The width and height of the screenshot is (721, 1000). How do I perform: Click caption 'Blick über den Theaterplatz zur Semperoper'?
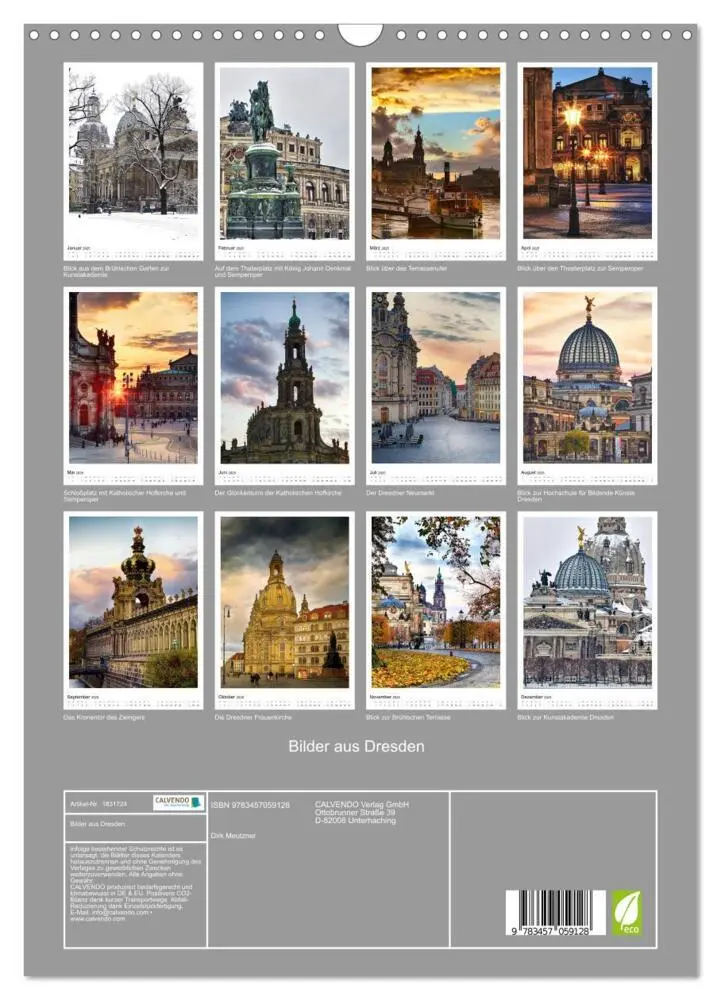click(x=580, y=268)
